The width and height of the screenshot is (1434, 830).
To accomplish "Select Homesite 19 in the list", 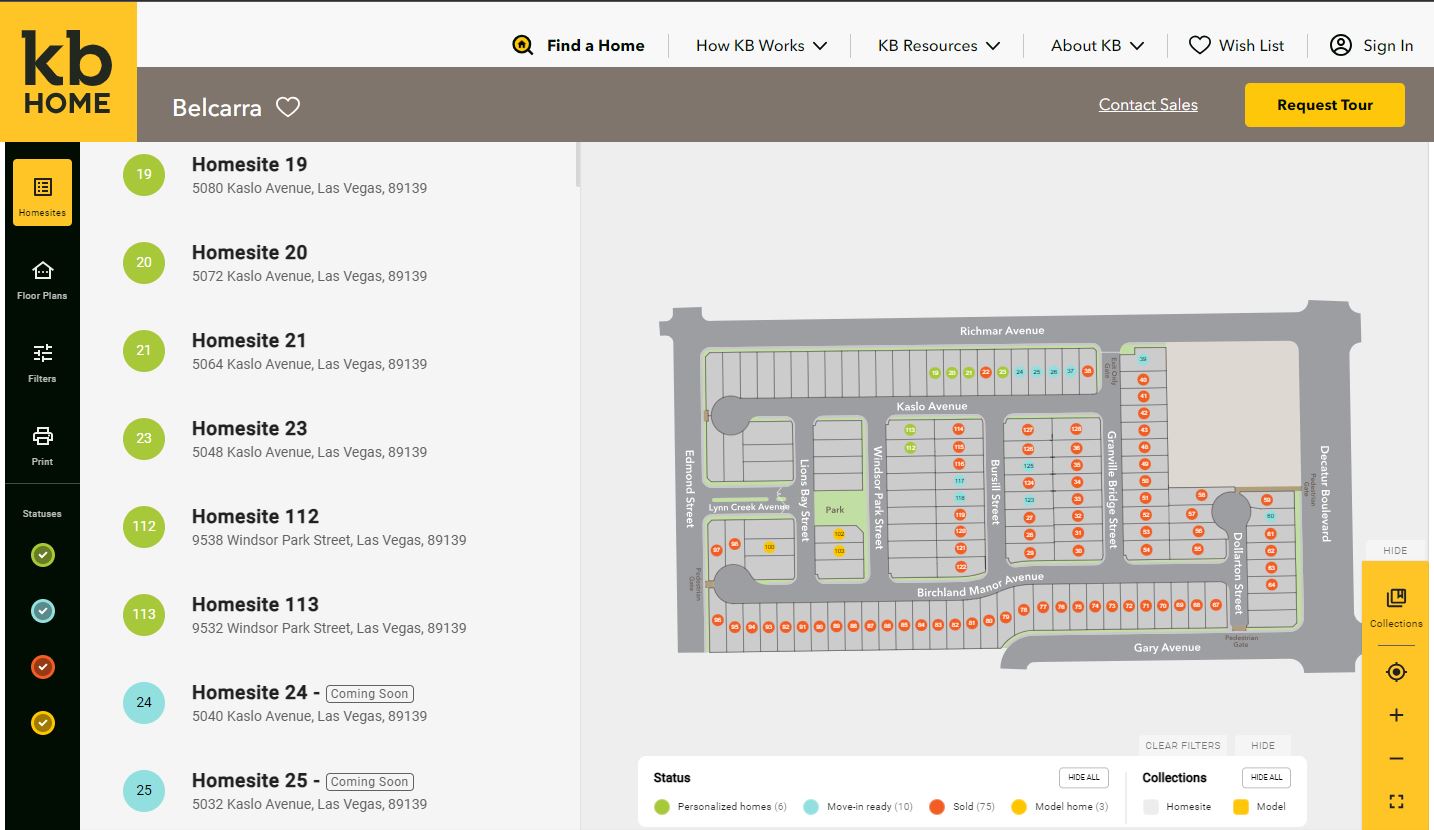I will click(330, 175).
